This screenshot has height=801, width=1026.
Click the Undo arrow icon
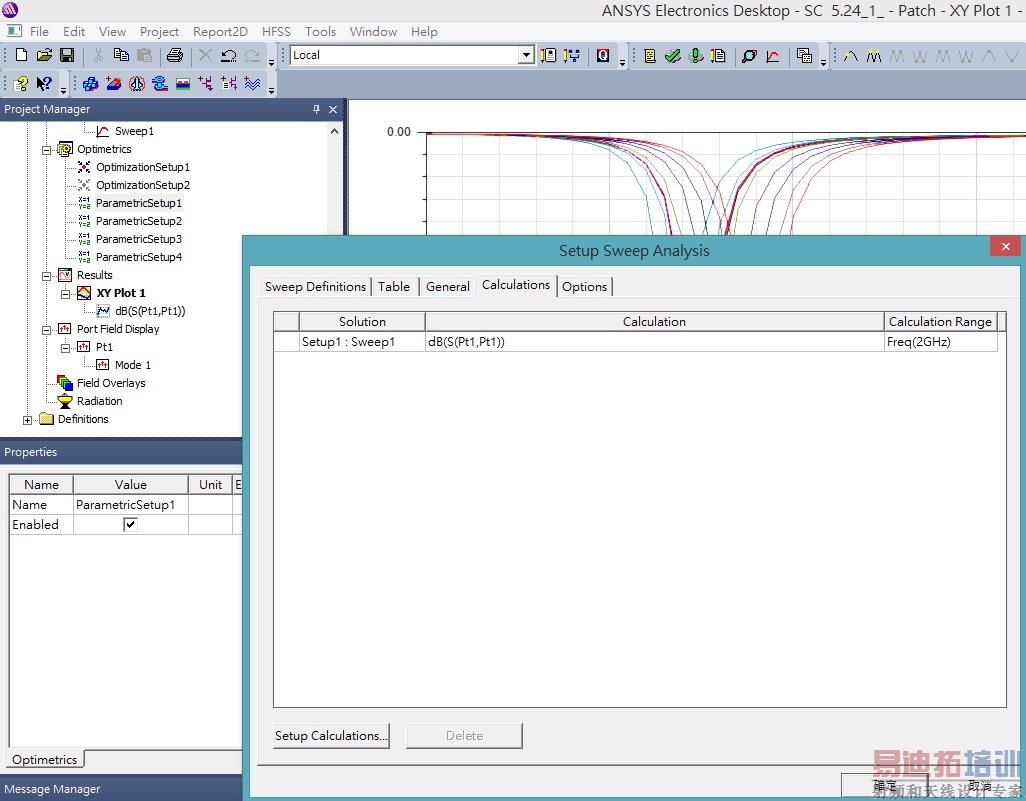(229, 55)
